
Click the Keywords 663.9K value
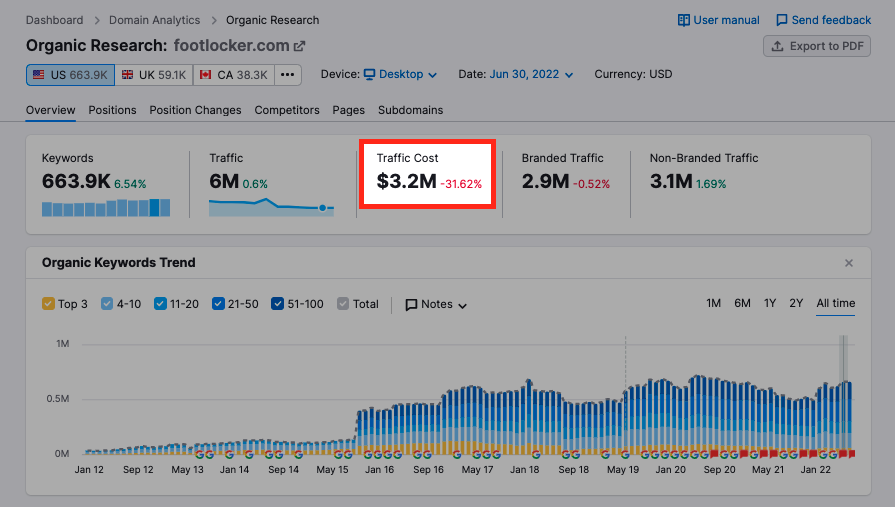coord(76,182)
